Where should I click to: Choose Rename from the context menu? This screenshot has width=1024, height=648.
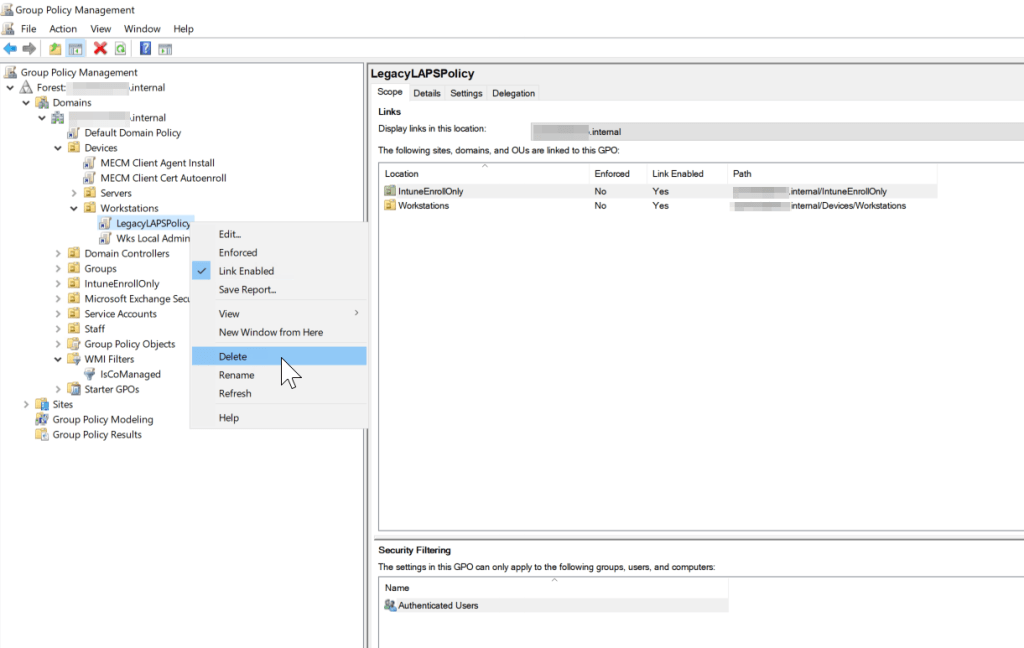pos(235,374)
